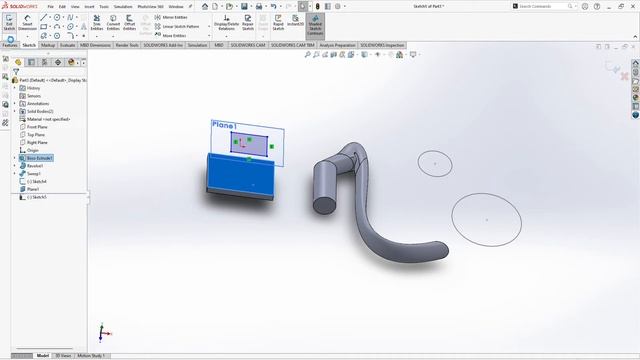The image size is (640, 360).
Task: Expand the History tree node
Action: [x=15, y=88]
